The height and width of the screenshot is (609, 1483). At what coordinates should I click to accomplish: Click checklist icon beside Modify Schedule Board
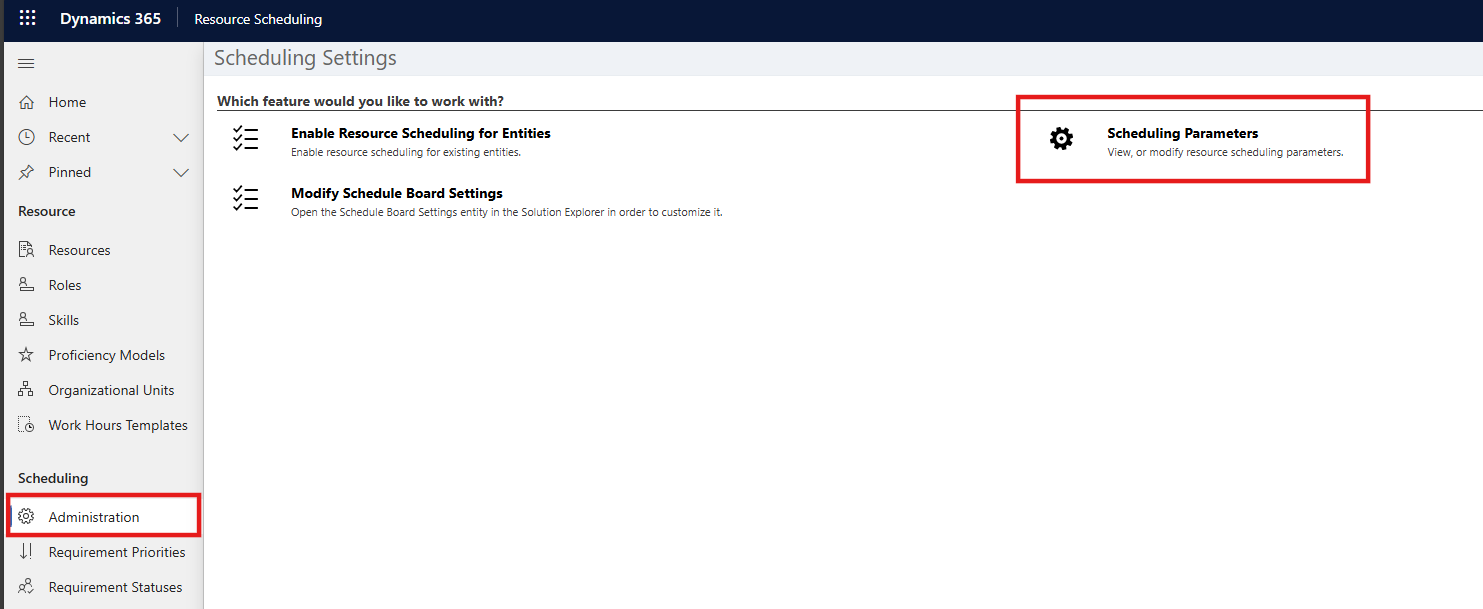(245, 198)
